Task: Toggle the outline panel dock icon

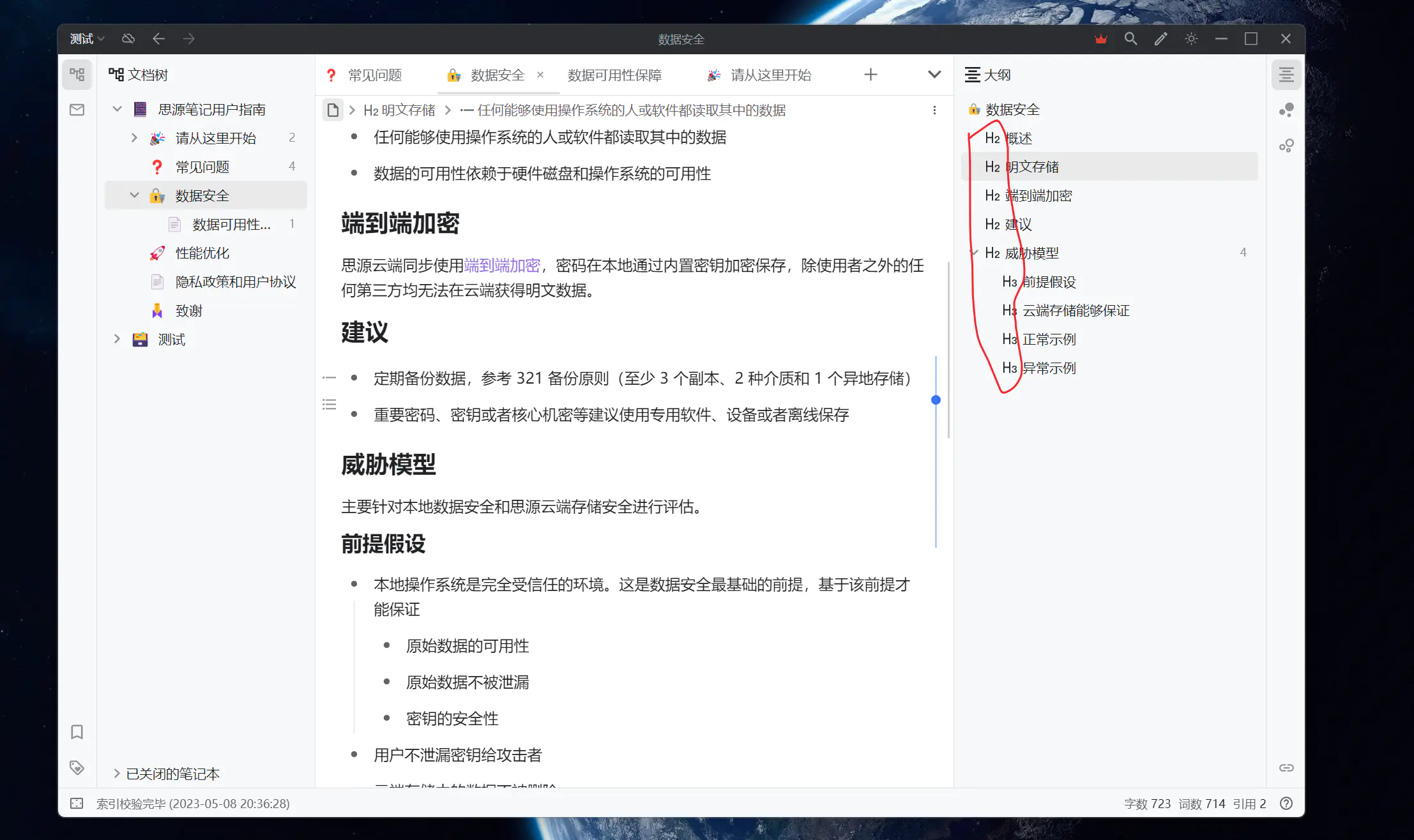Action: pos(1286,75)
